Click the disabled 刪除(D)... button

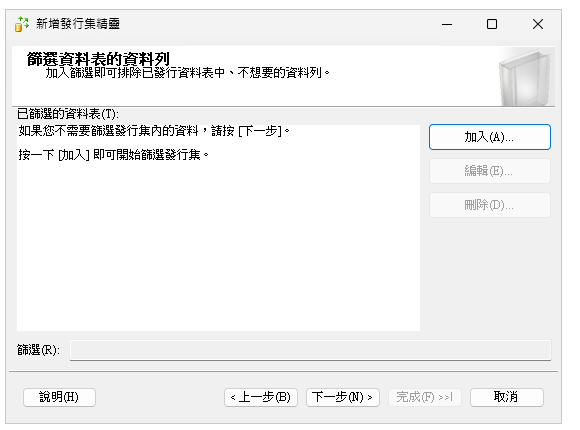click(x=490, y=205)
